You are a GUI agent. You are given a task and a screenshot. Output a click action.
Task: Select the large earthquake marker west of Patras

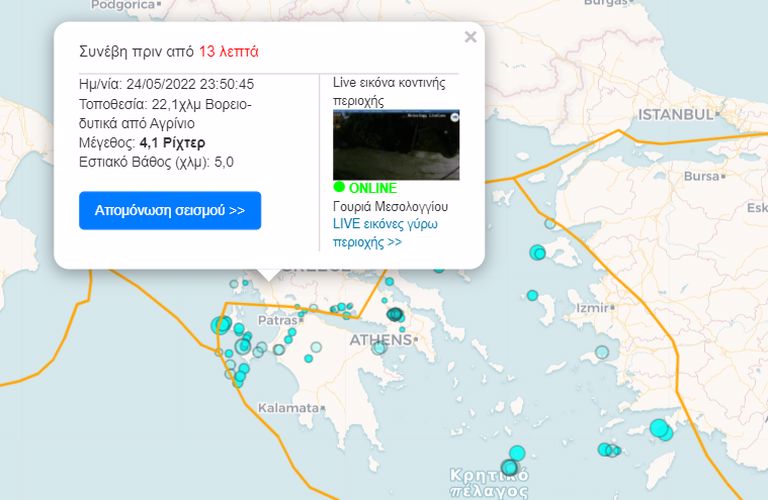coord(221,325)
